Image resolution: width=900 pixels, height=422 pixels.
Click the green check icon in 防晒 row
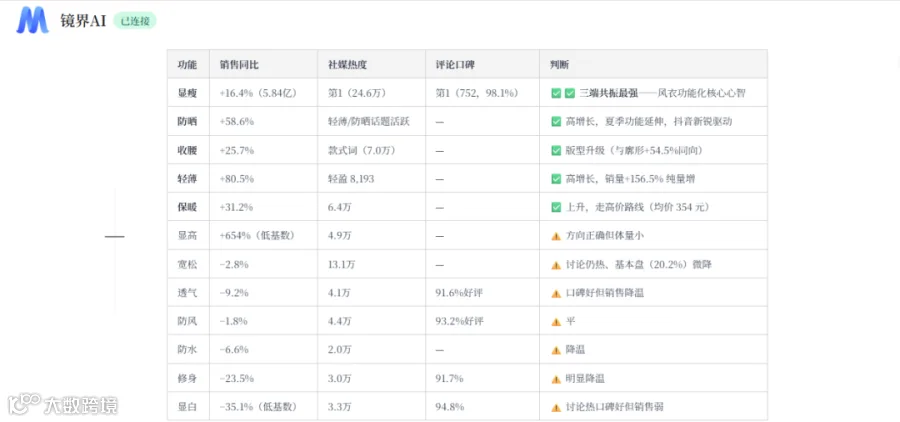[556, 122]
